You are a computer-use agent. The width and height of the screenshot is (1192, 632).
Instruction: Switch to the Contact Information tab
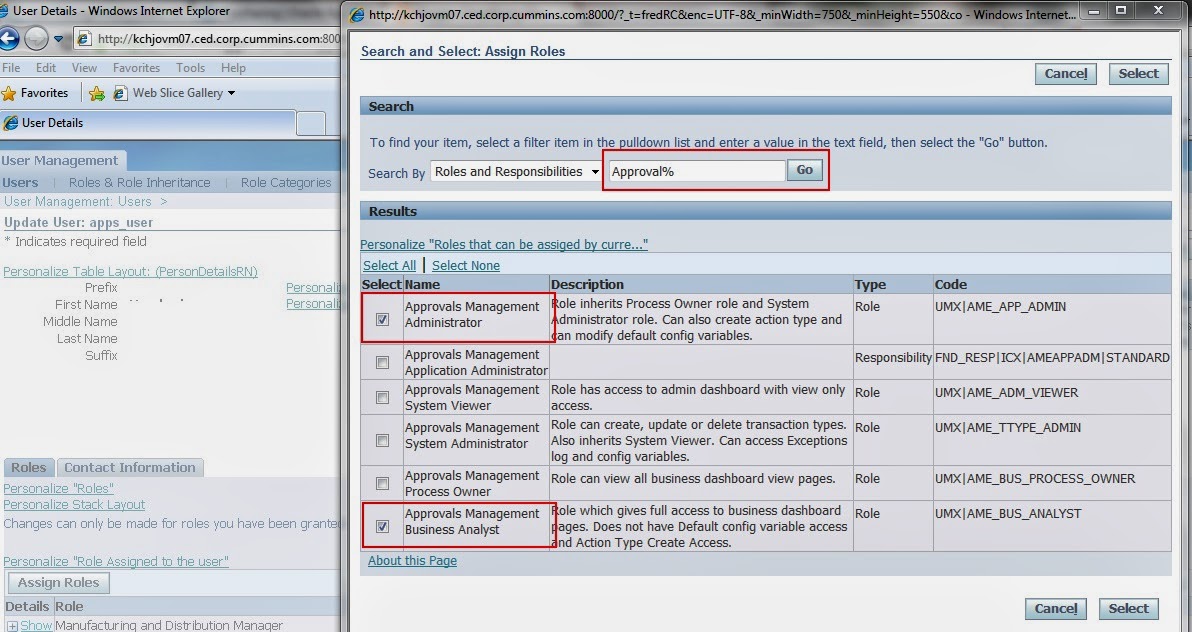130,467
